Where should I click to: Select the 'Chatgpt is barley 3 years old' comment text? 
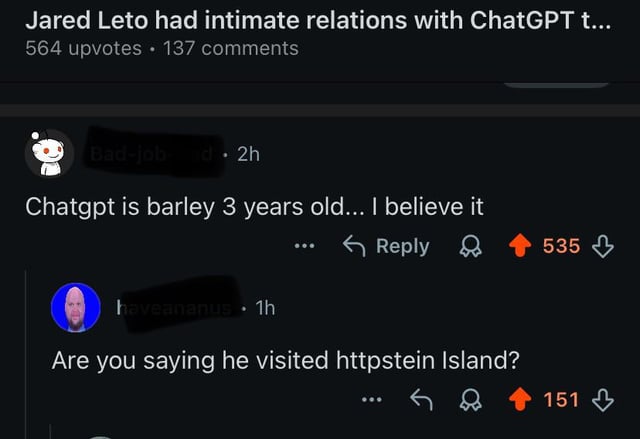point(254,206)
